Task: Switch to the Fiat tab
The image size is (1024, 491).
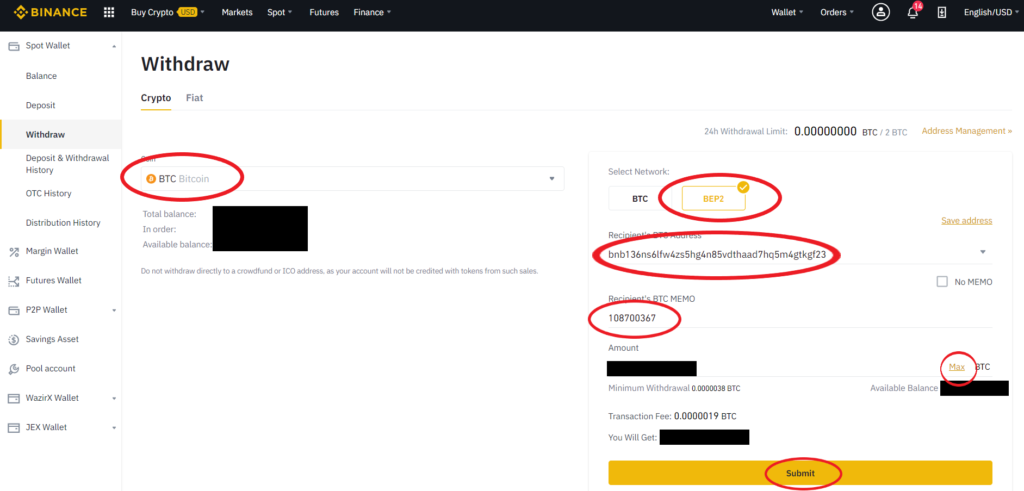Action: pyautogui.click(x=195, y=98)
